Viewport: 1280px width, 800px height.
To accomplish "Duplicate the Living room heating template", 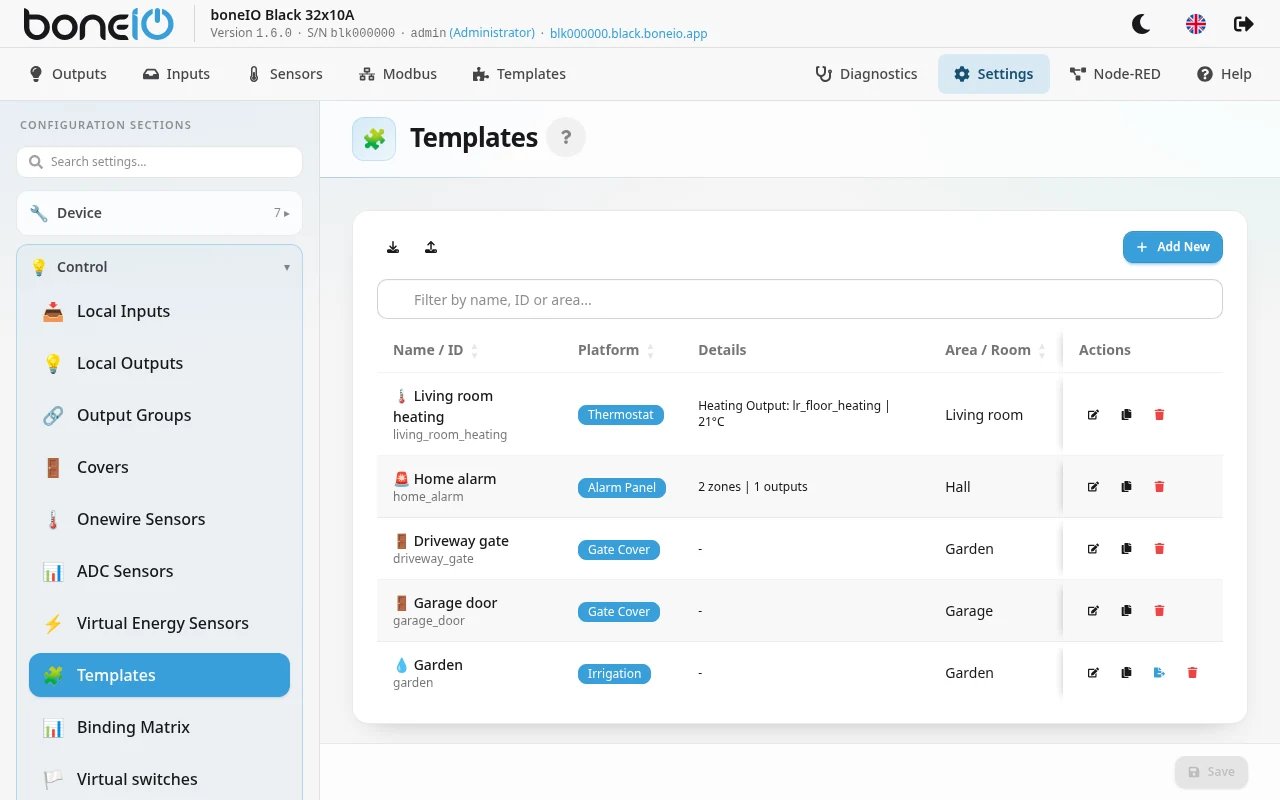I will tap(1126, 414).
